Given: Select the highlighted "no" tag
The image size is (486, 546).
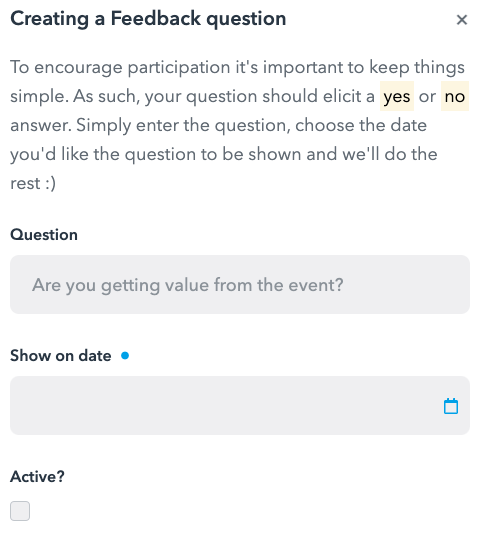Looking at the screenshot, I should (x=455, y=96).
